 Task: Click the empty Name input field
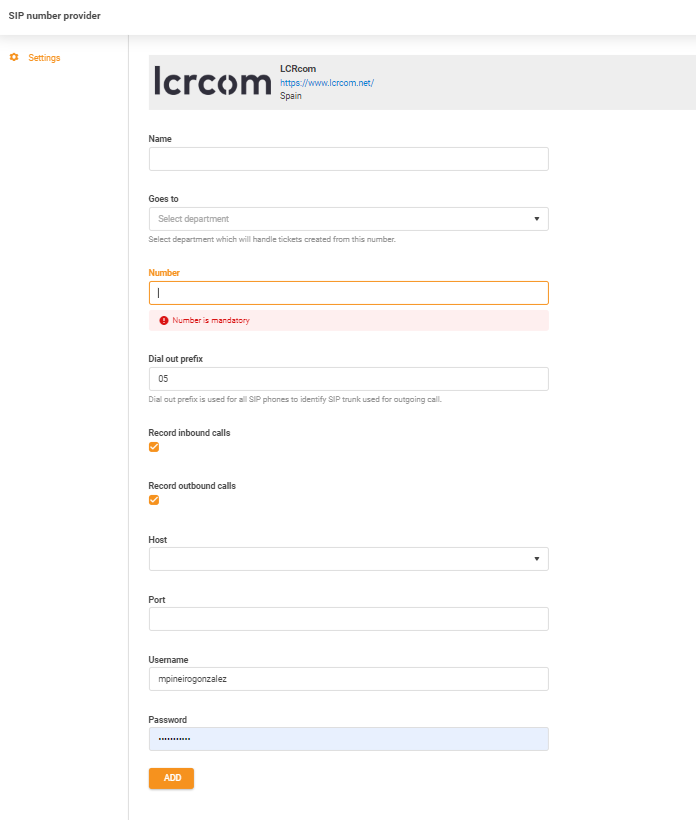tap(348, 158)
